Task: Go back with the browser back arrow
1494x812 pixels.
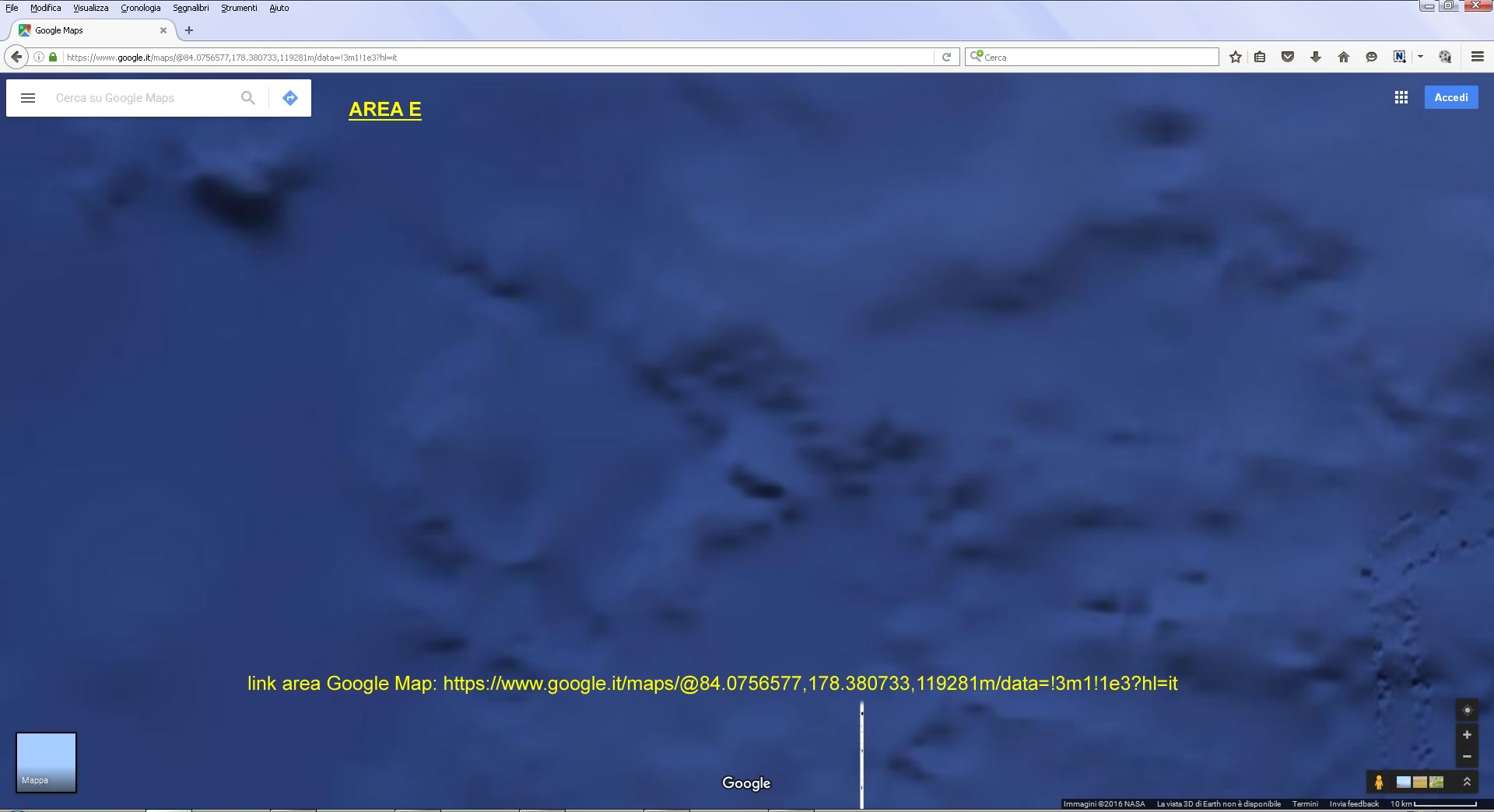Action: pyautogui.click(x=16, y=57)
